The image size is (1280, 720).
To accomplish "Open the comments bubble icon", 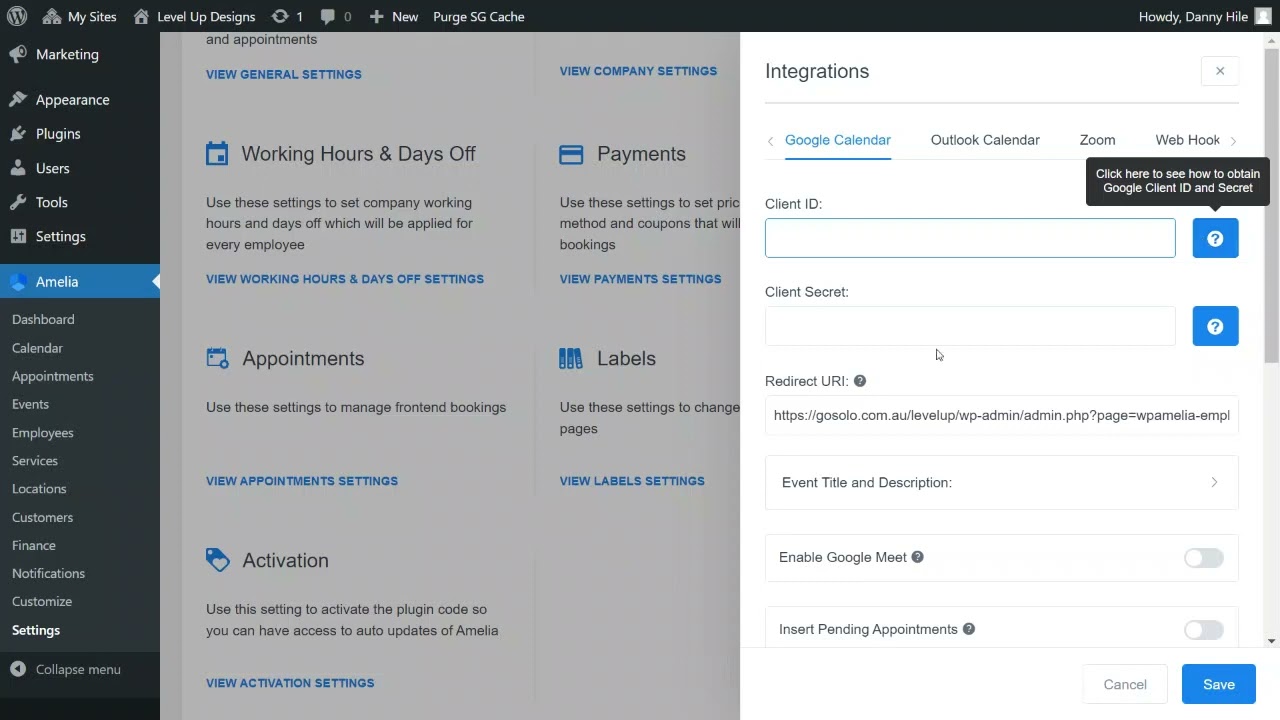I will pos(336,16).
